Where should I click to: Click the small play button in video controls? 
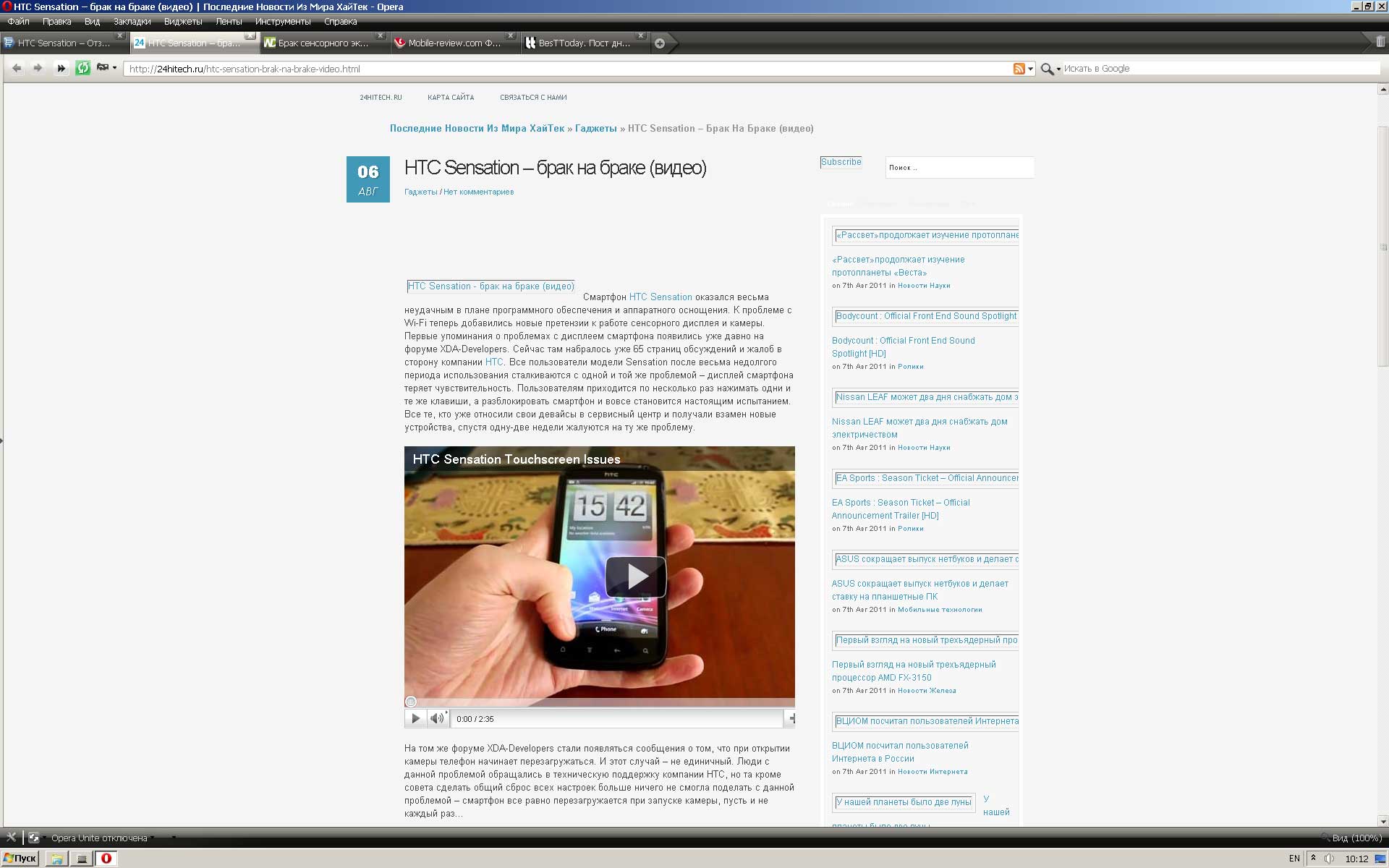click(x=415, y=718)
